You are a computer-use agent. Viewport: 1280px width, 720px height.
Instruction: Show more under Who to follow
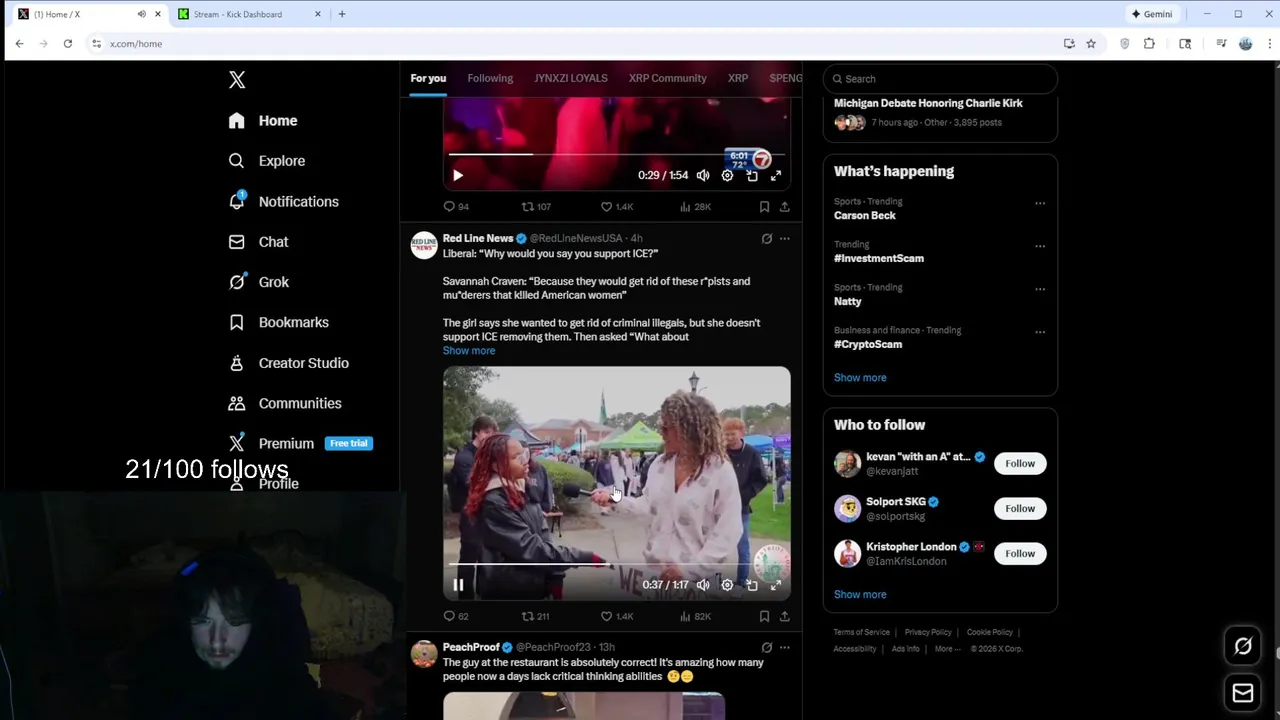pyautogui.click(x=860, y=595)
